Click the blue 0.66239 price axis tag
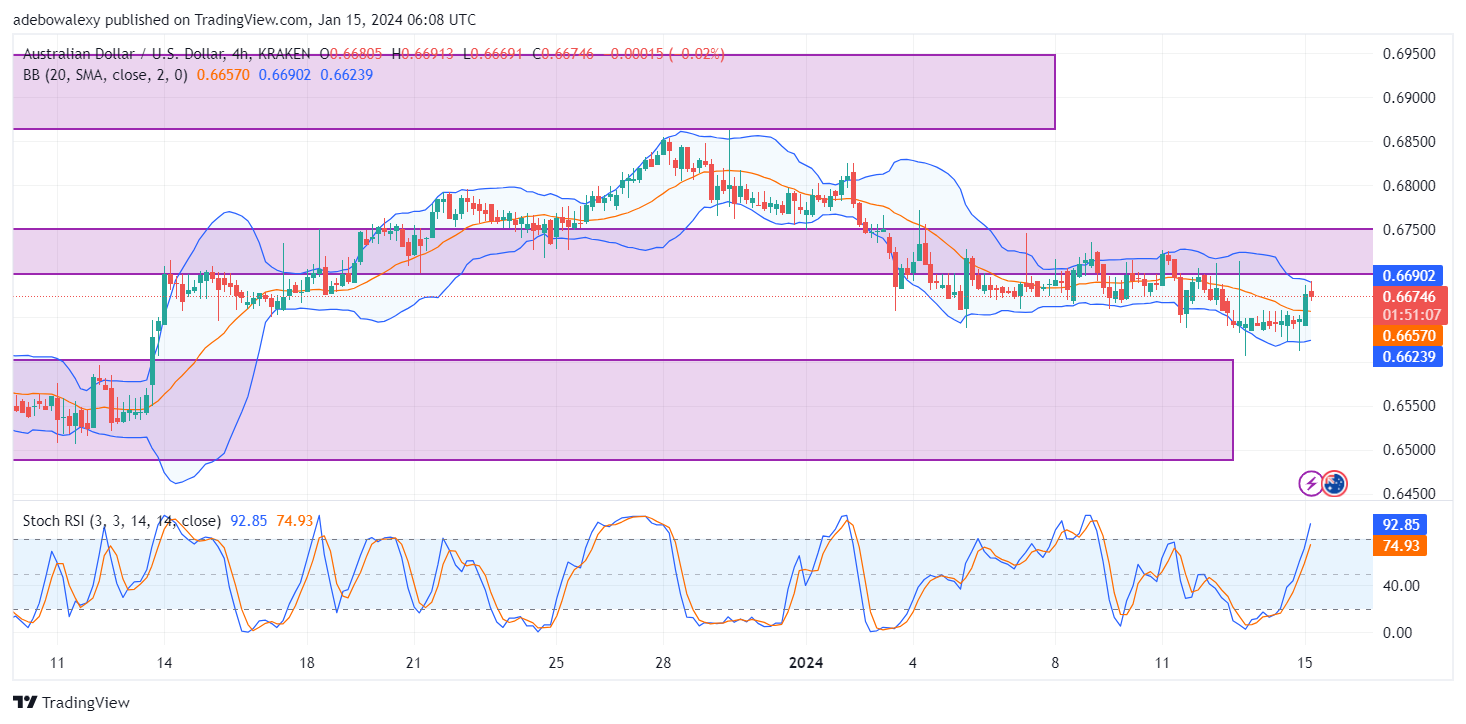The image size is (1466, 724). pos(1408,358)
